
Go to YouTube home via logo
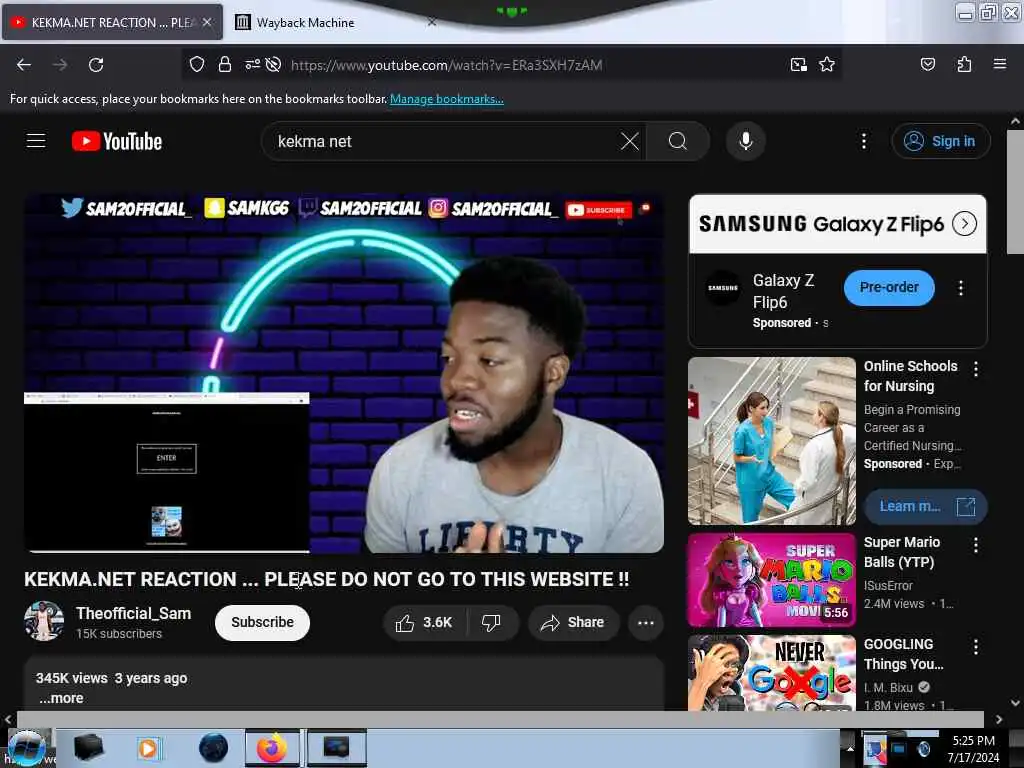pos(117,141)
